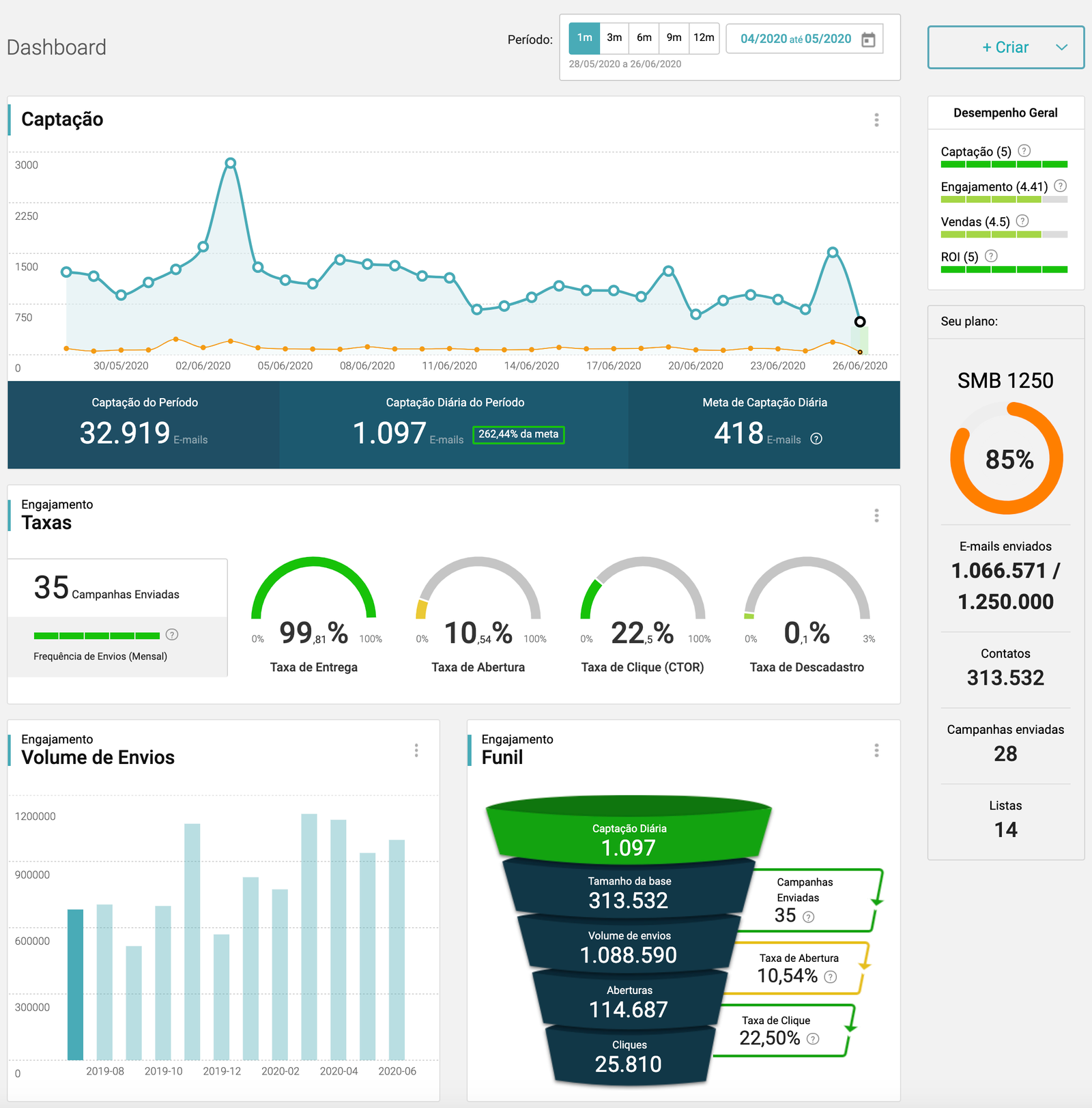Open the Volume de Envios options menu
This screenshot has height=1108, width=1092.
point(416,751)
